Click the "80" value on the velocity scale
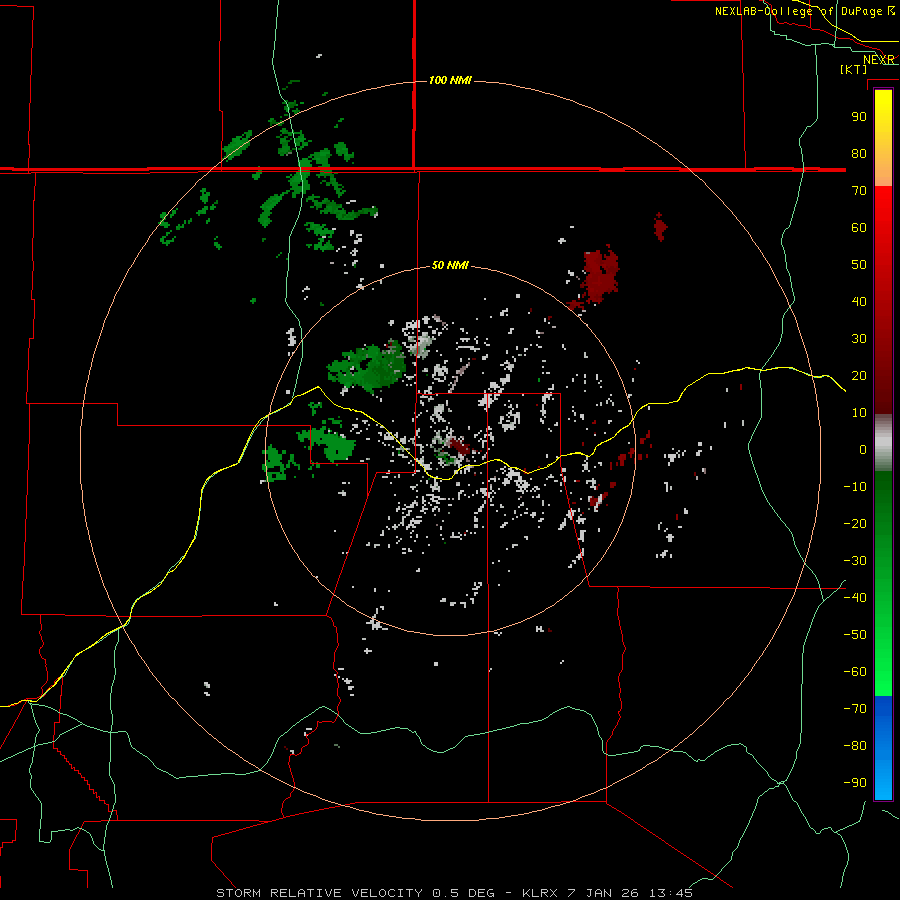Image resolution: width=900 pixels, height=900 pixels. [x=859, y=154]
